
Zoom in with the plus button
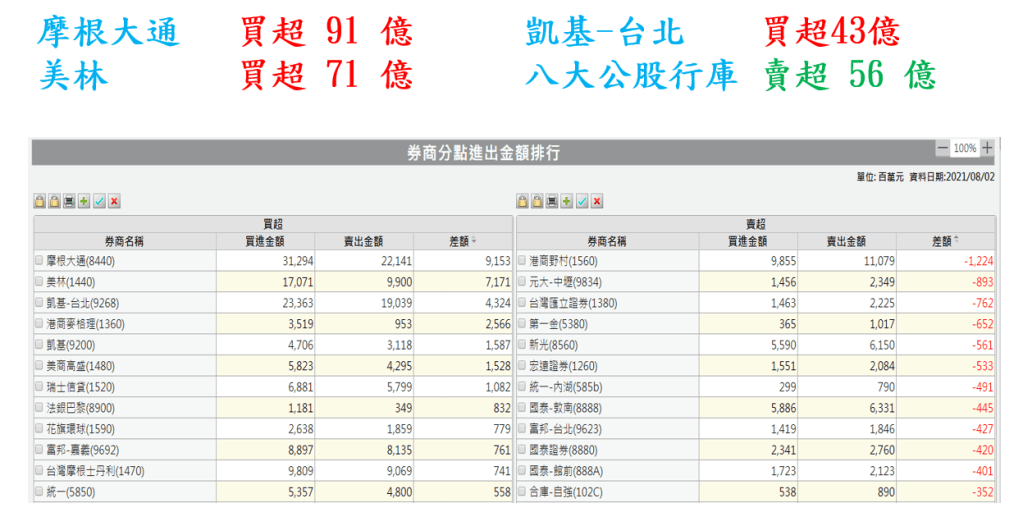click(987, 148)
